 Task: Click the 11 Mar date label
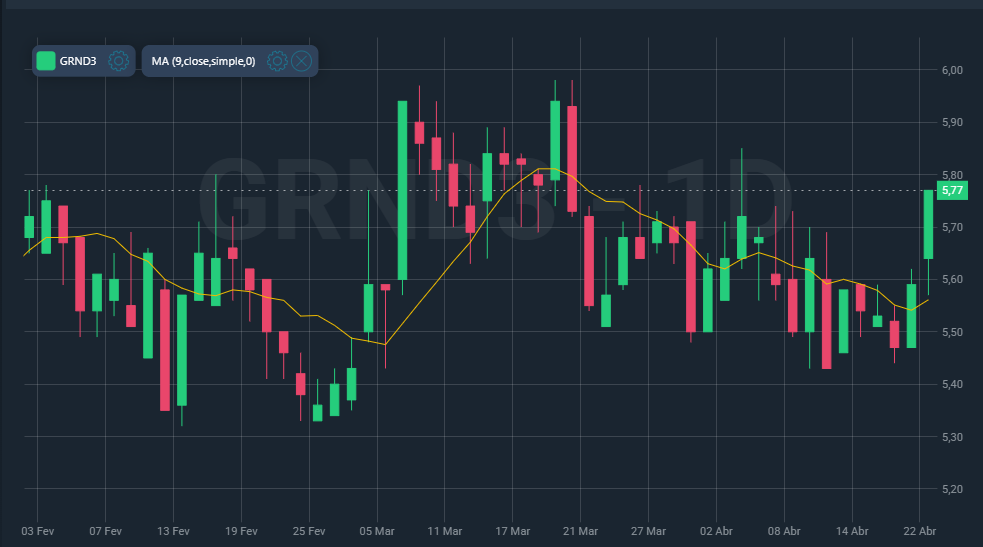click(x=444, y=531)
